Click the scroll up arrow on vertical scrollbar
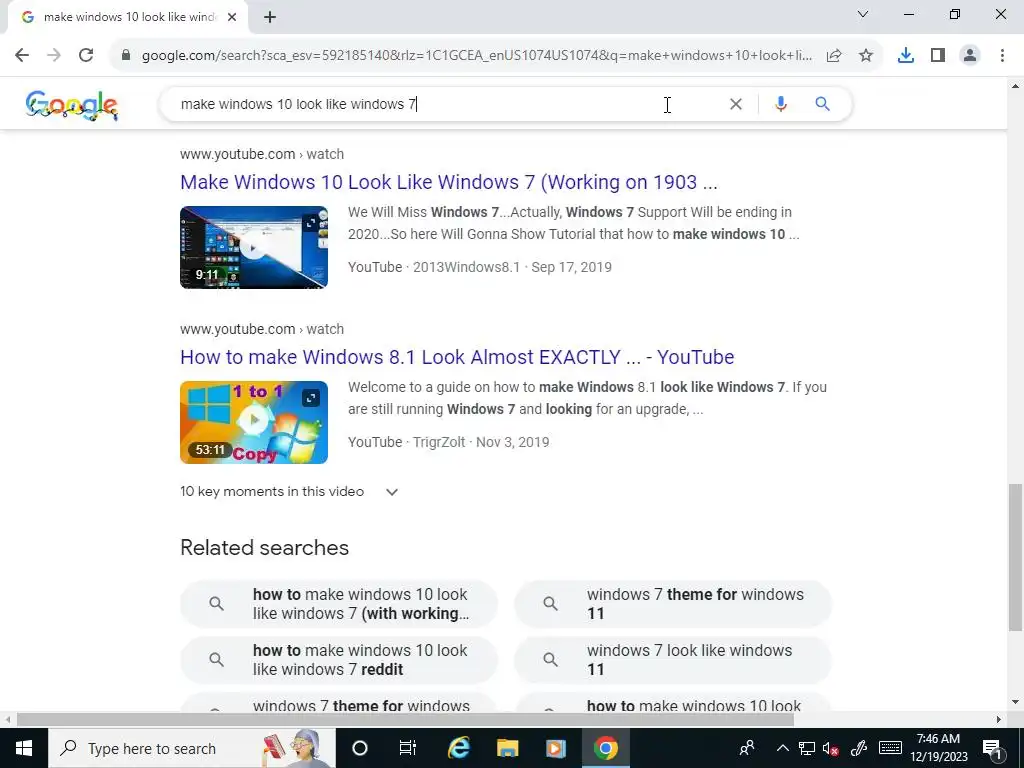The height and width of the screenshot is (768, 1024). click(1015, 86)
